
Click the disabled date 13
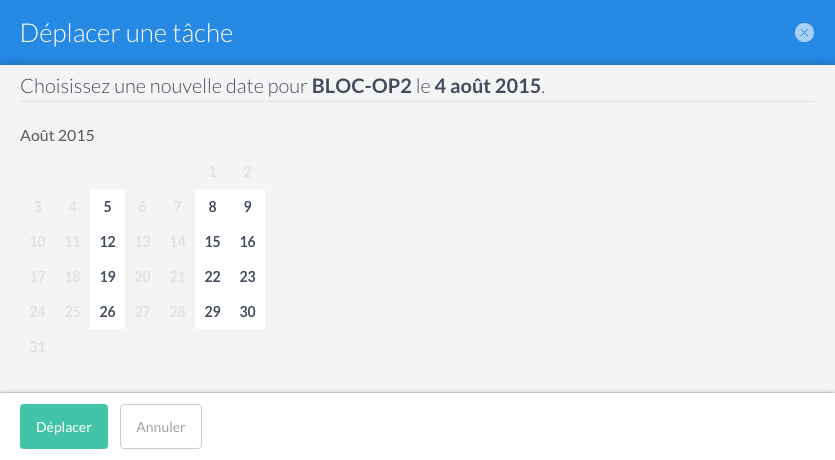coord(142,242)
